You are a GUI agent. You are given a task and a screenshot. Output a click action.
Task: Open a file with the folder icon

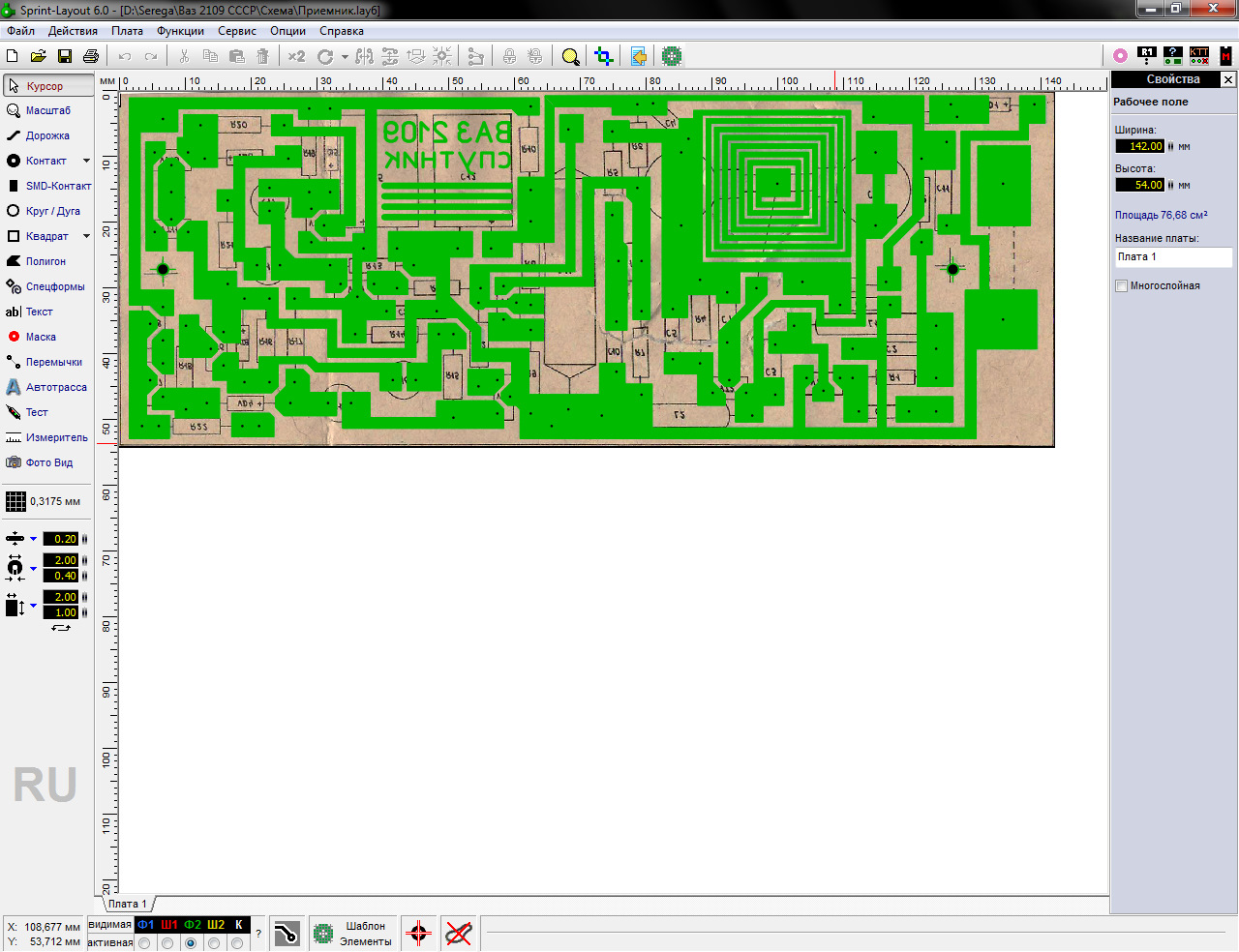(x=39, y=56)
